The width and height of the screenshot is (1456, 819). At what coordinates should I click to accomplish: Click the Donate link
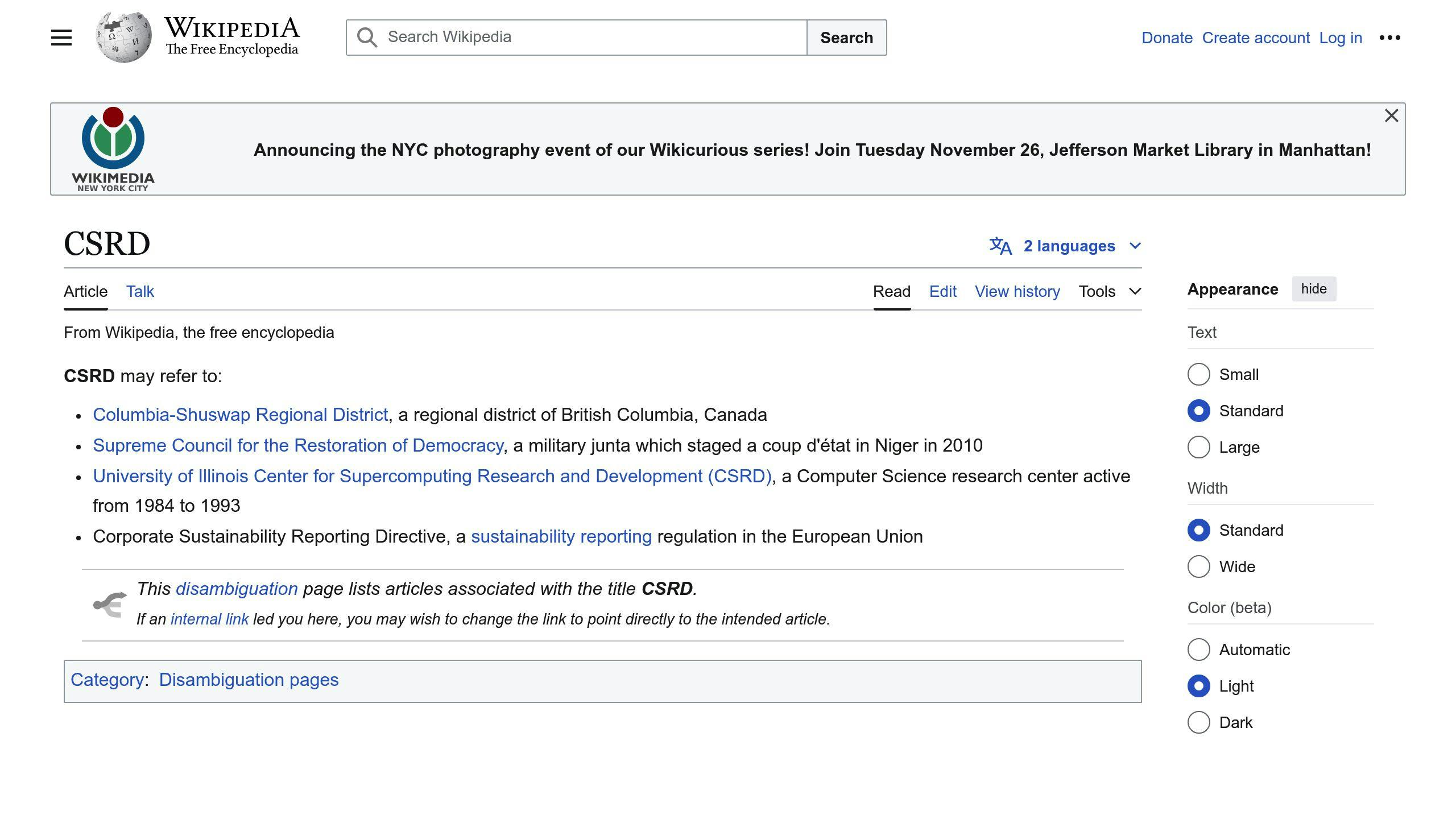tap(1167, 38)
